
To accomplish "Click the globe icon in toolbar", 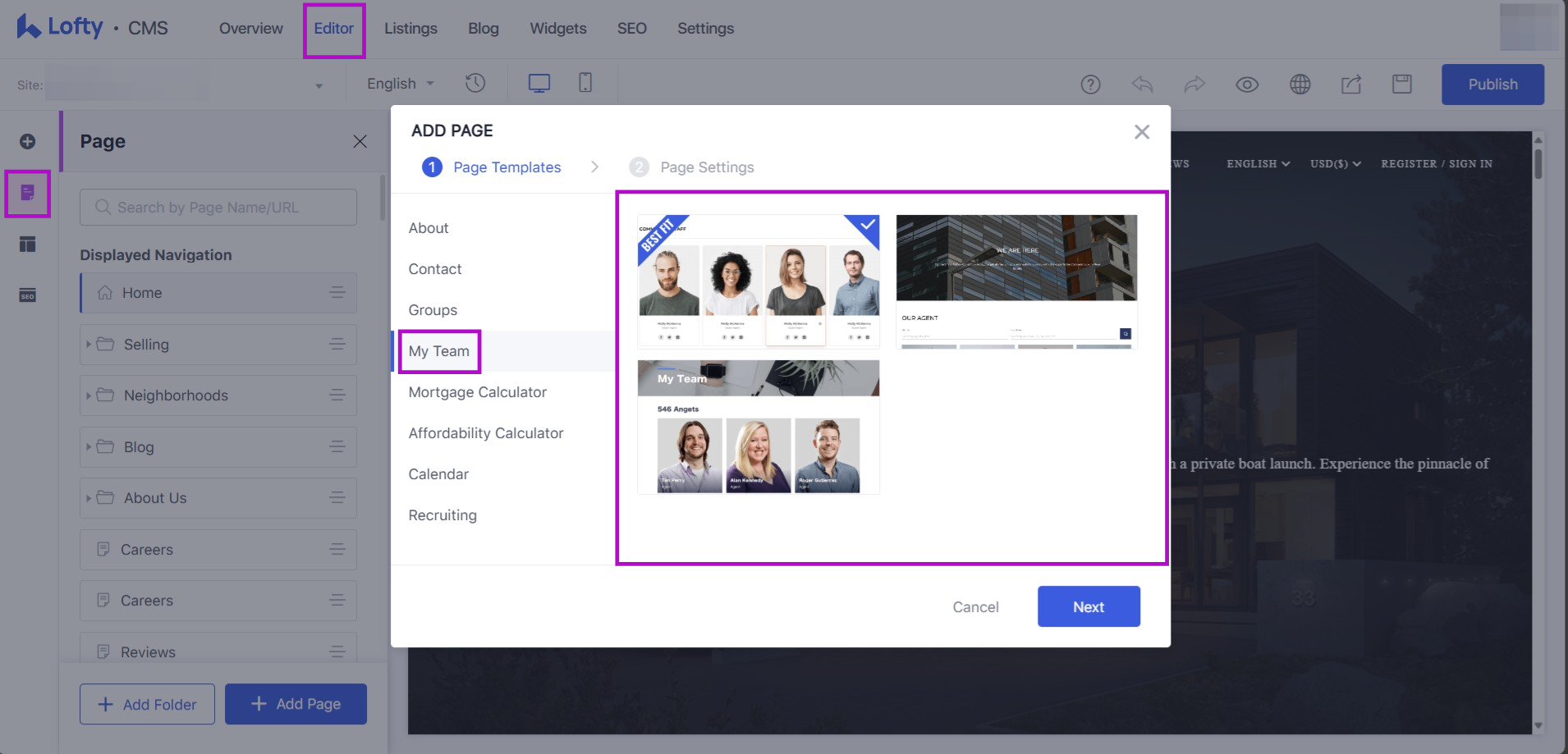I will point(1300,85).
